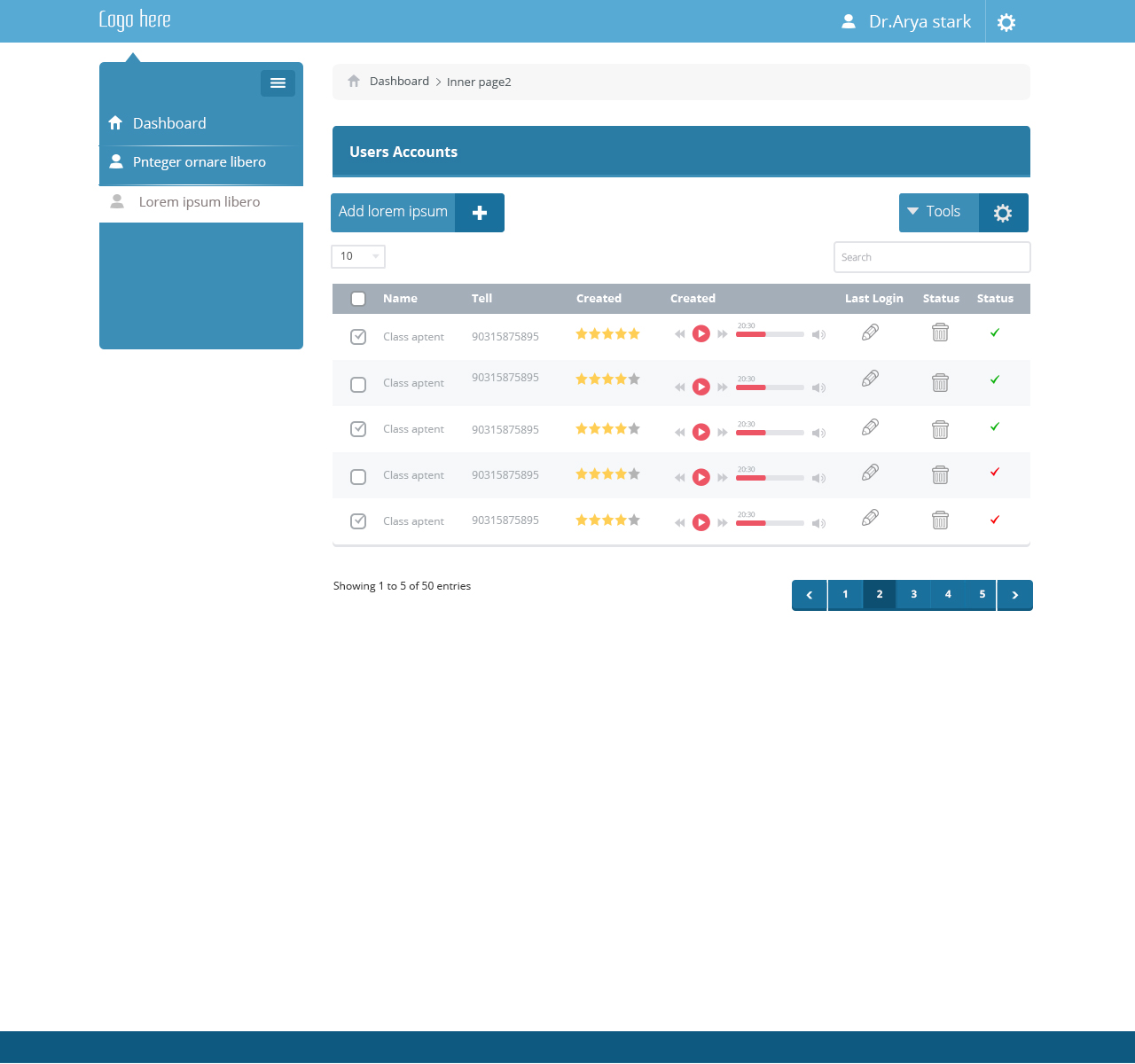
Task: Open Pnteger ornare libero sidebar item
Action: 200,162
